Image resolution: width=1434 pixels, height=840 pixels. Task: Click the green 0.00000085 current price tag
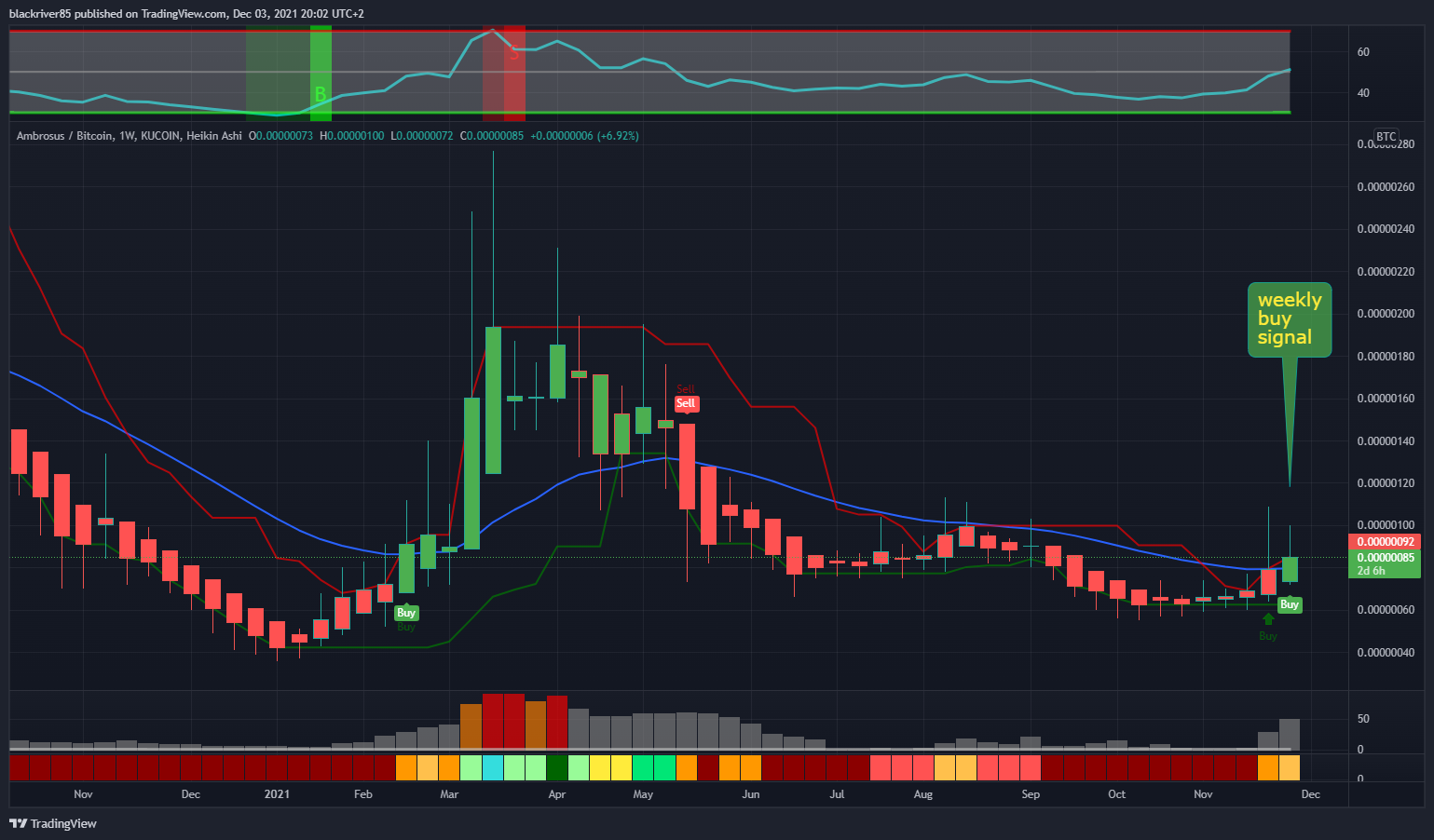click(x=1385, y=558)
